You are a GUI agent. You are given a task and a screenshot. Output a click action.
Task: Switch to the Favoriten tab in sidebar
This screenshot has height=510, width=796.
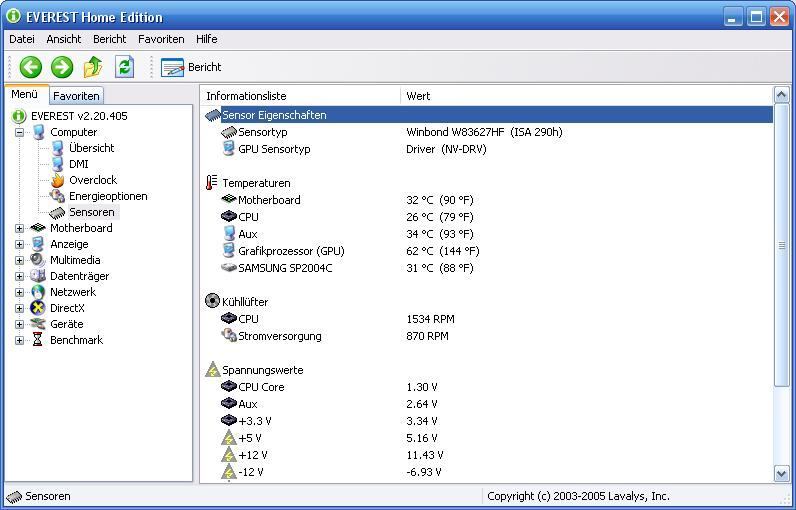(x=76, y=96)
